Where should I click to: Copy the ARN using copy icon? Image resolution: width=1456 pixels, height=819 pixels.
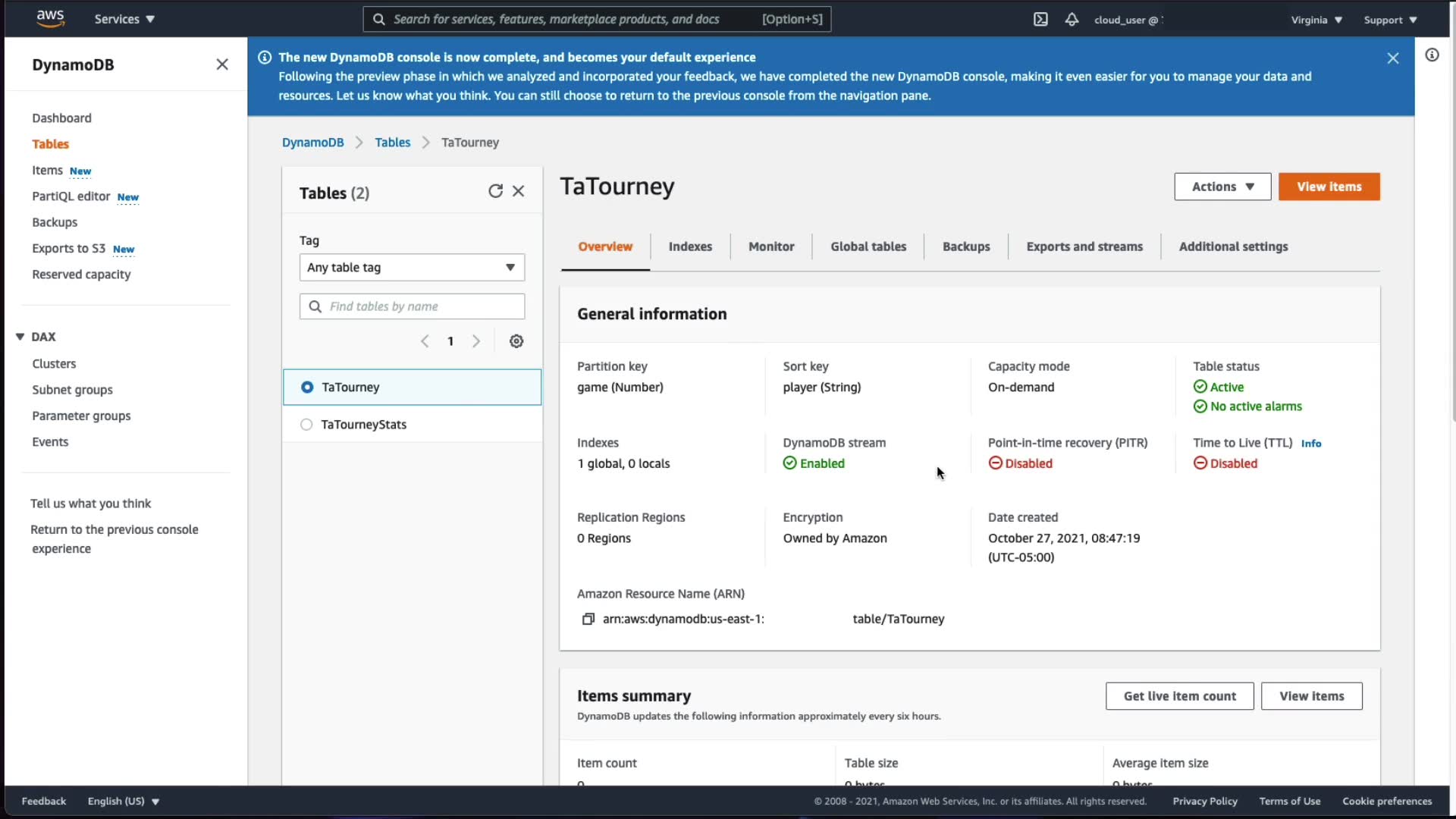tap(588, 619)
